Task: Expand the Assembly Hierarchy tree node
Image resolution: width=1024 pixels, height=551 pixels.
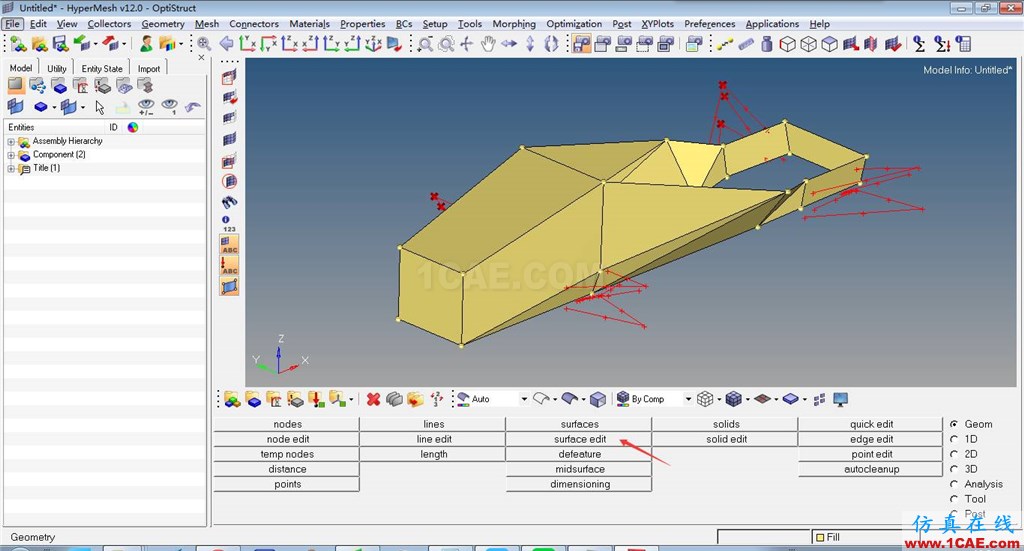Action: tap(11, 141)
